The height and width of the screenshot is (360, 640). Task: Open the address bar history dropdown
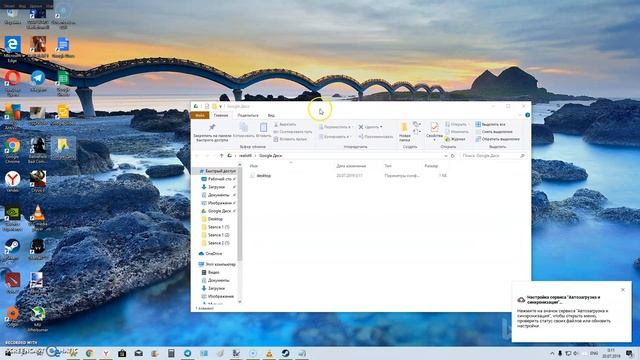[445, 156]
